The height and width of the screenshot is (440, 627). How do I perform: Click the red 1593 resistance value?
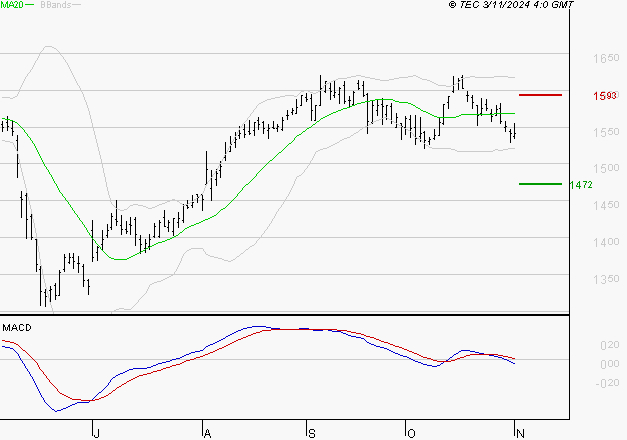pyautogui.click(x=605, y=96)
